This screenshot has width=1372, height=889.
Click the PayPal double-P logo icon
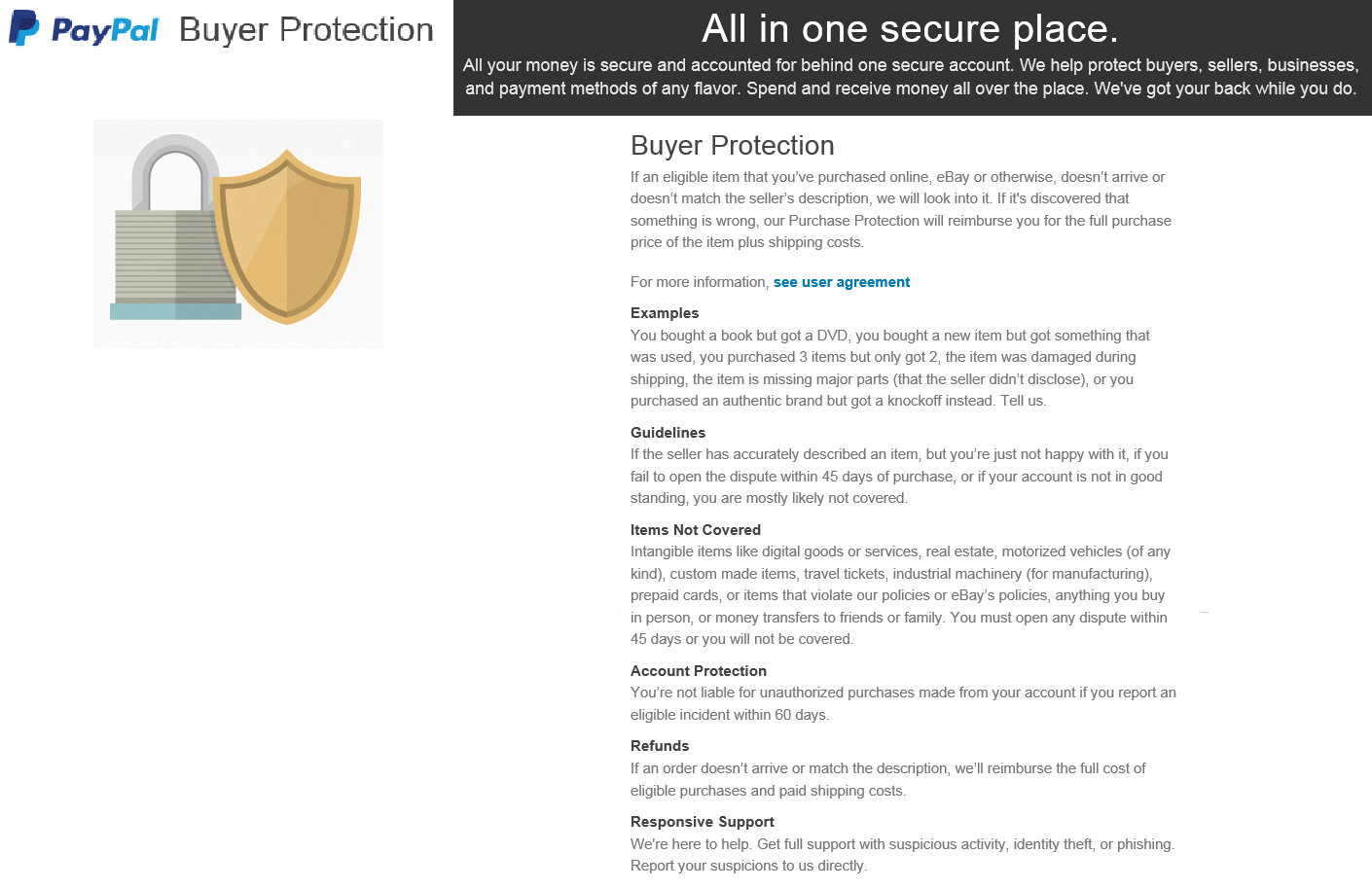(x=23, y=28)
